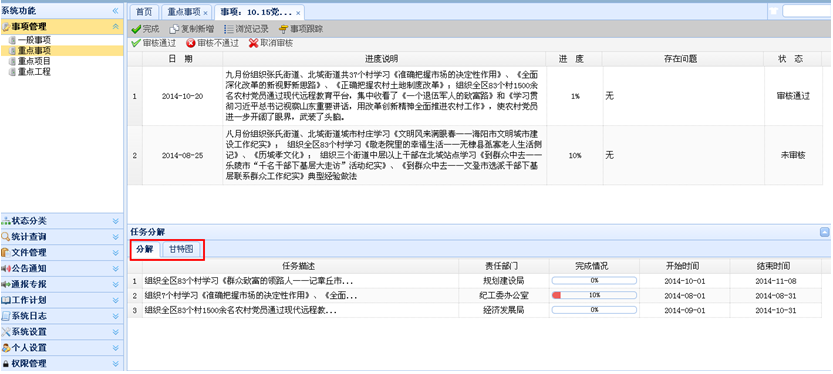Click the 任务描述 column header
The height and width of the screenshot is (374, 833).
pyautogui.click(x=300, y=266)
